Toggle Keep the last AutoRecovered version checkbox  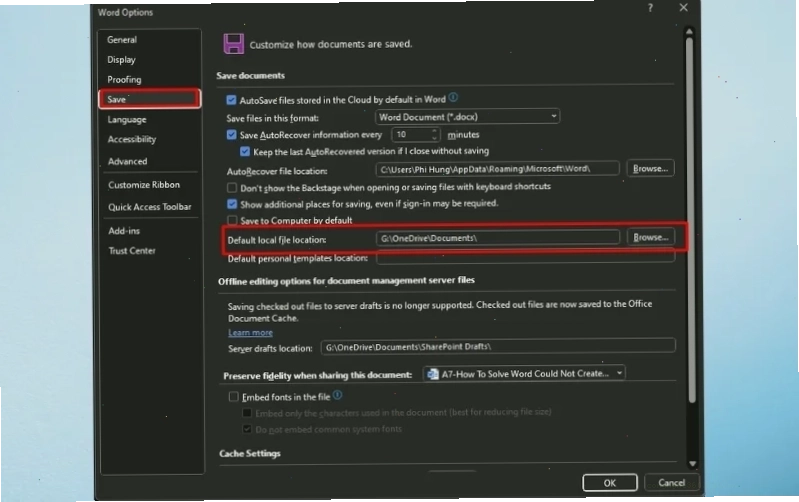[245, 151]
